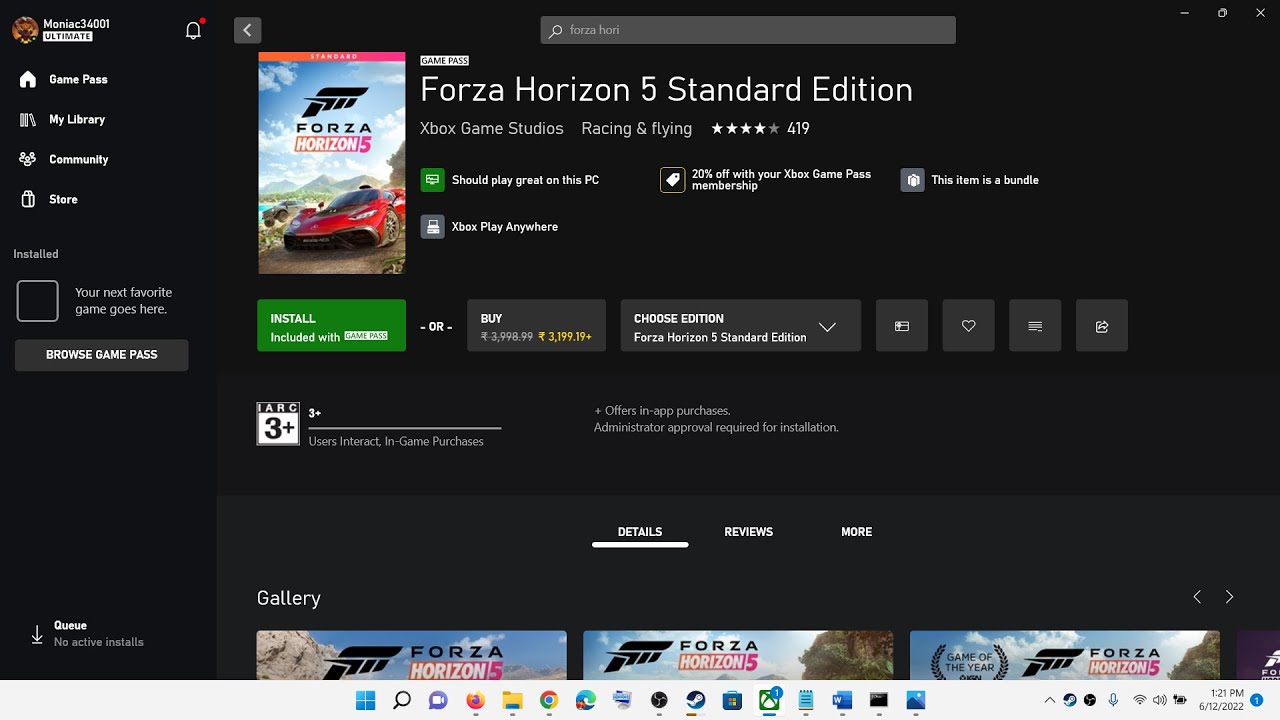Click the Store shopping bag icon
The width and height of the screenshot is (1280, 720).
(x=28, y=199)
